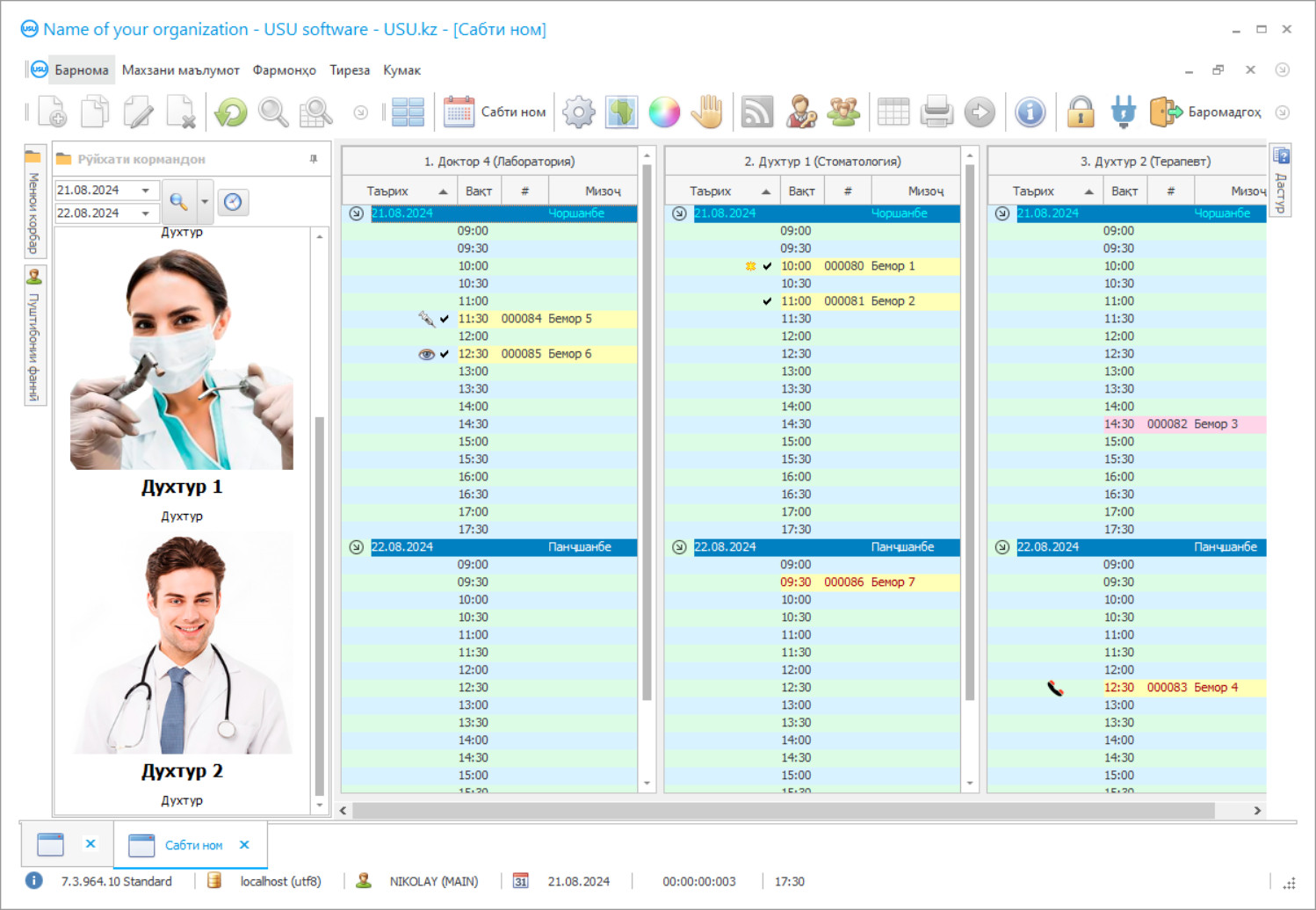Screen dimensions: 1316x910
Task: Click the padlock lock icon
Action: 1081,112
